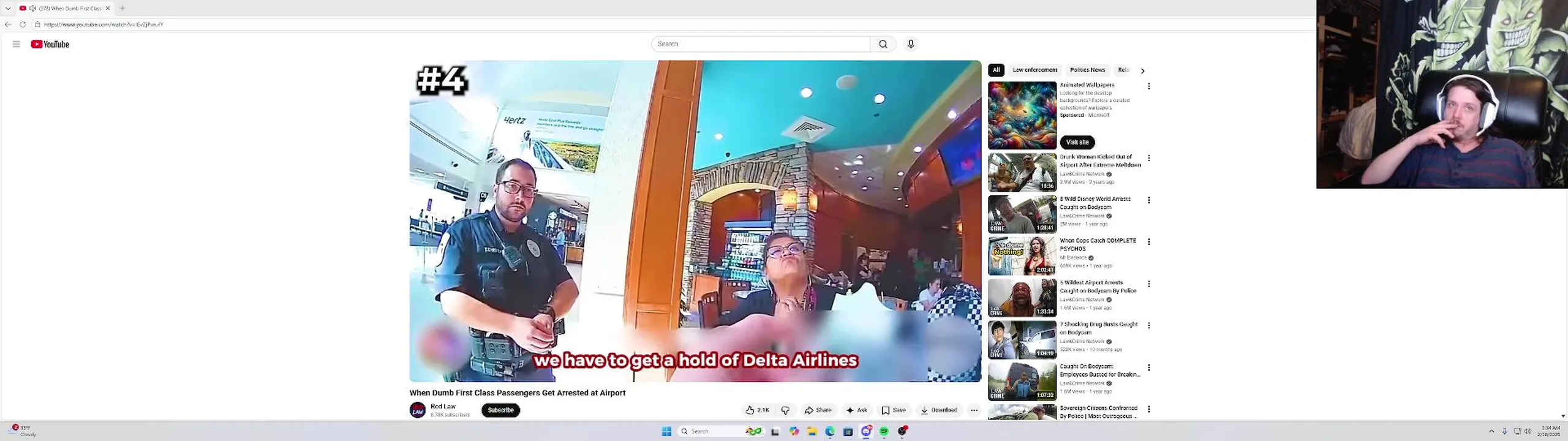Open Discord from the taskbar

(866, 432)
